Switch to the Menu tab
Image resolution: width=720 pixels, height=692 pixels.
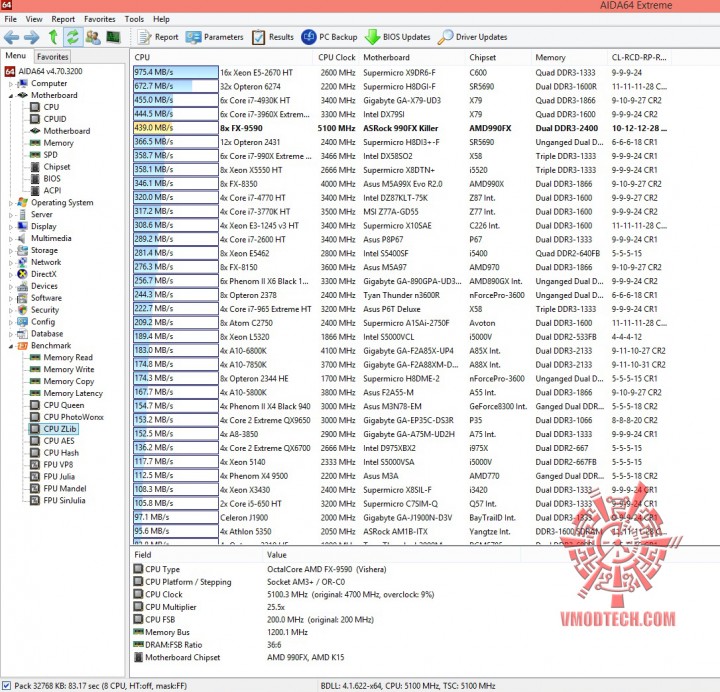point(16,56)
